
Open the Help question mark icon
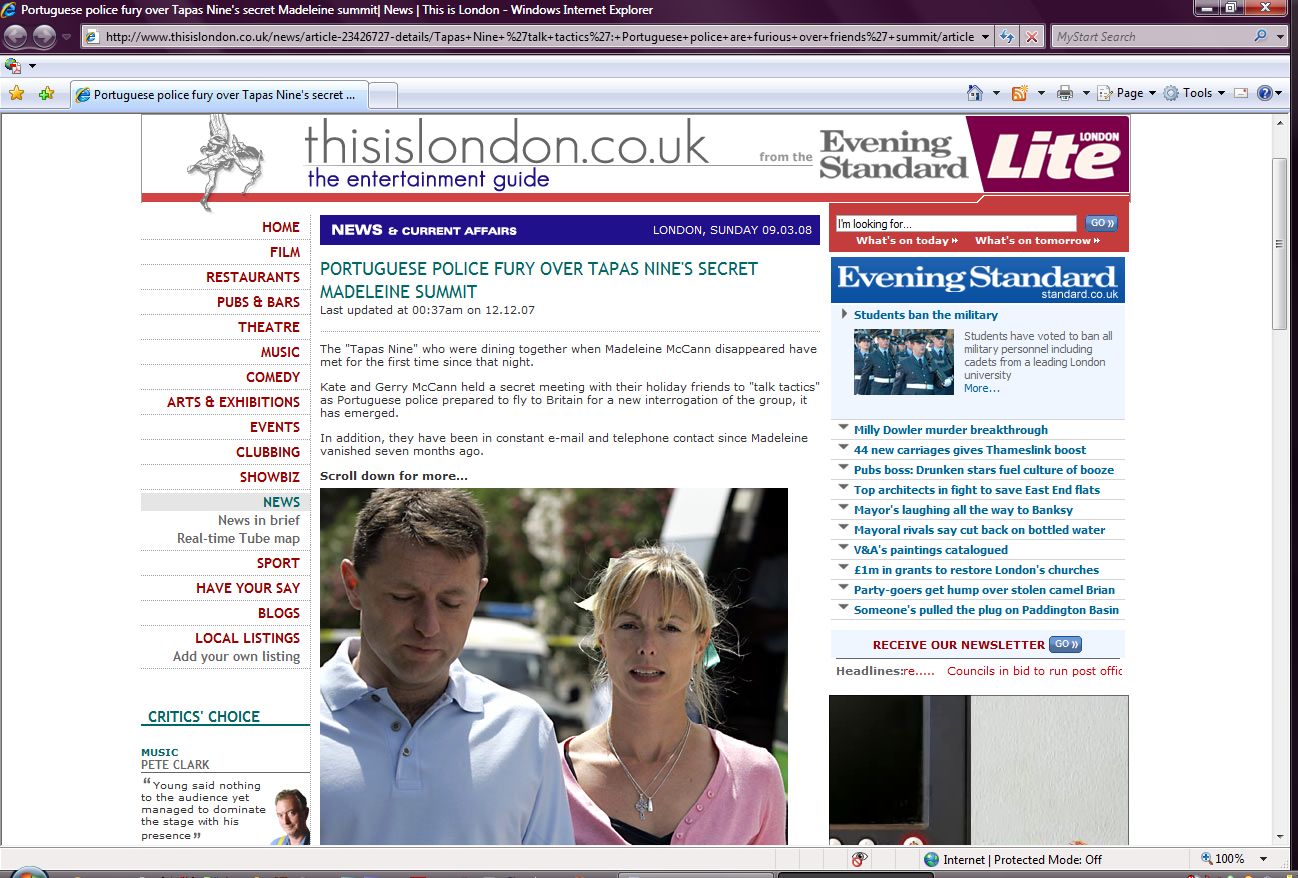pos(1265,93)
